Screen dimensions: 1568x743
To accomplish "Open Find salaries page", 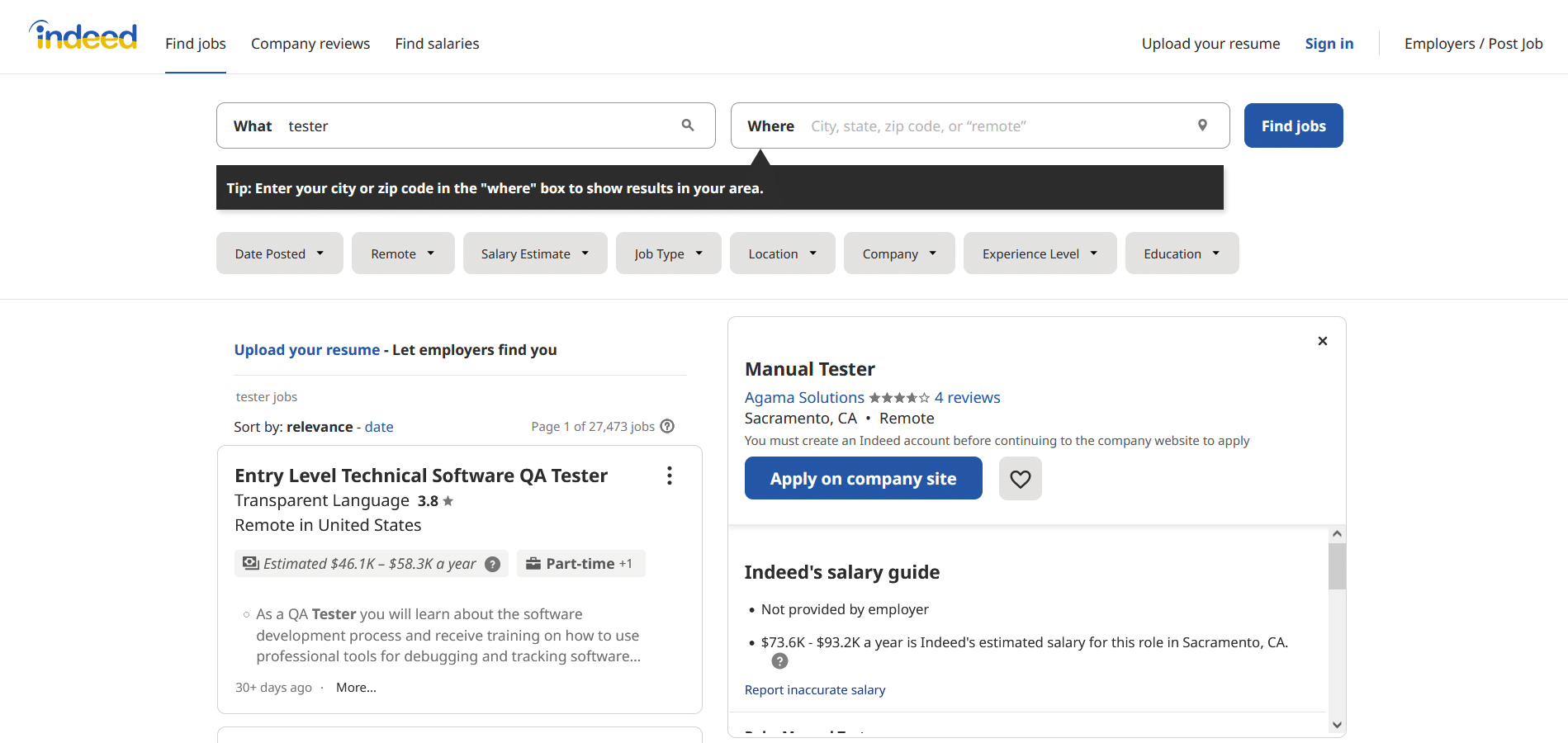I will (437, 44).
